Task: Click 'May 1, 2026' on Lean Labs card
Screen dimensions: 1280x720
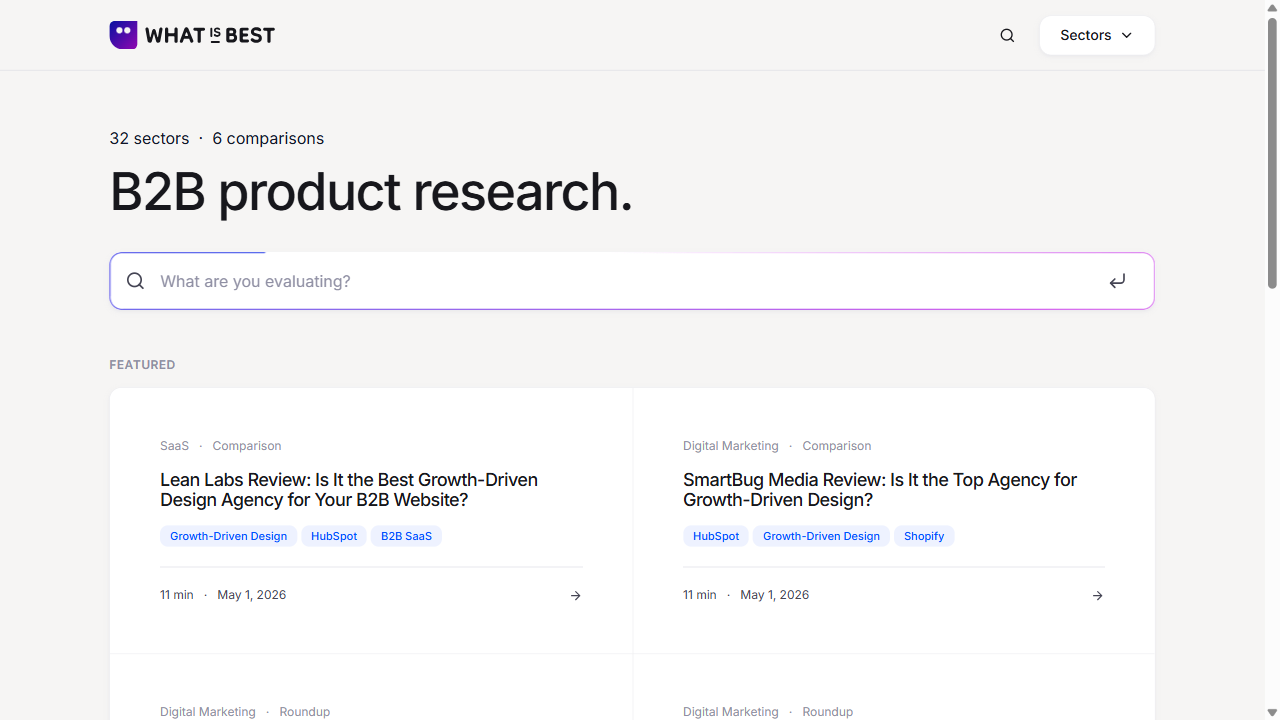Action: click(x=252, y=595)
